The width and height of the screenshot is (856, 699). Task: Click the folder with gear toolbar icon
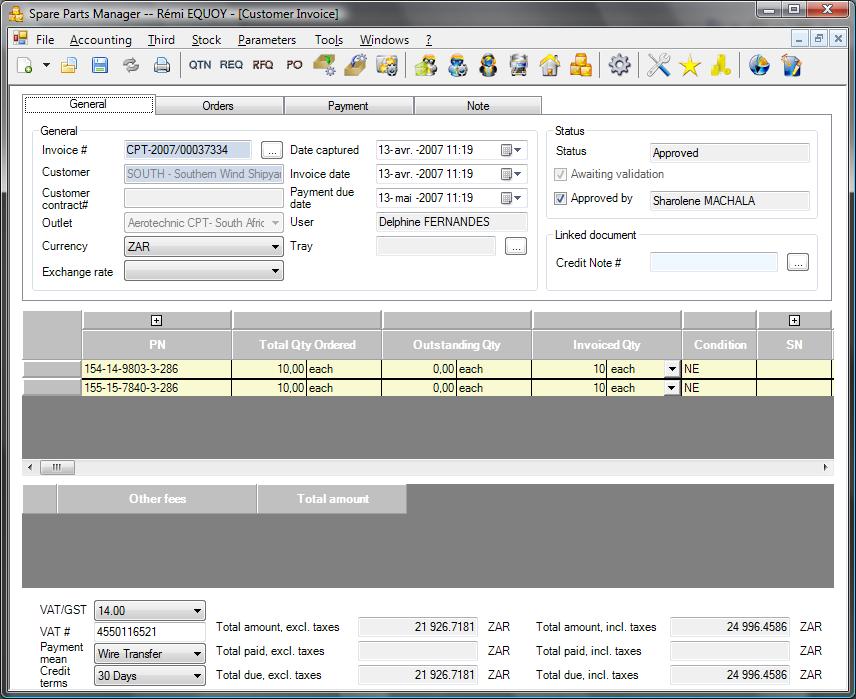pyautogui.click(x=387, y=66)
